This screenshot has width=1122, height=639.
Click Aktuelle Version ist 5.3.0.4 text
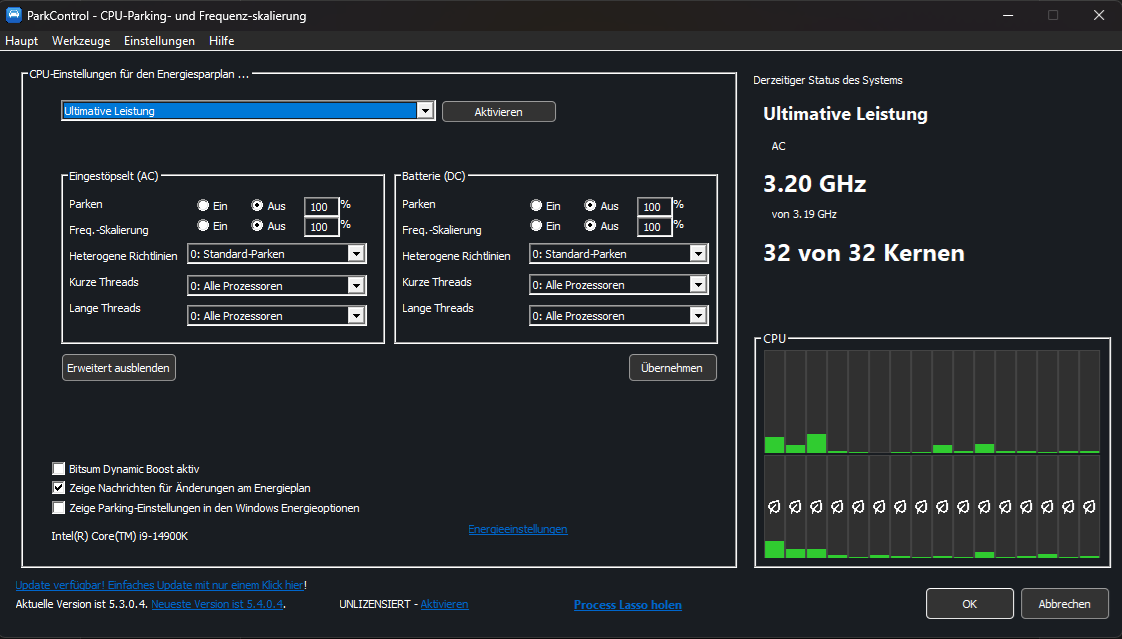point(82,604)
